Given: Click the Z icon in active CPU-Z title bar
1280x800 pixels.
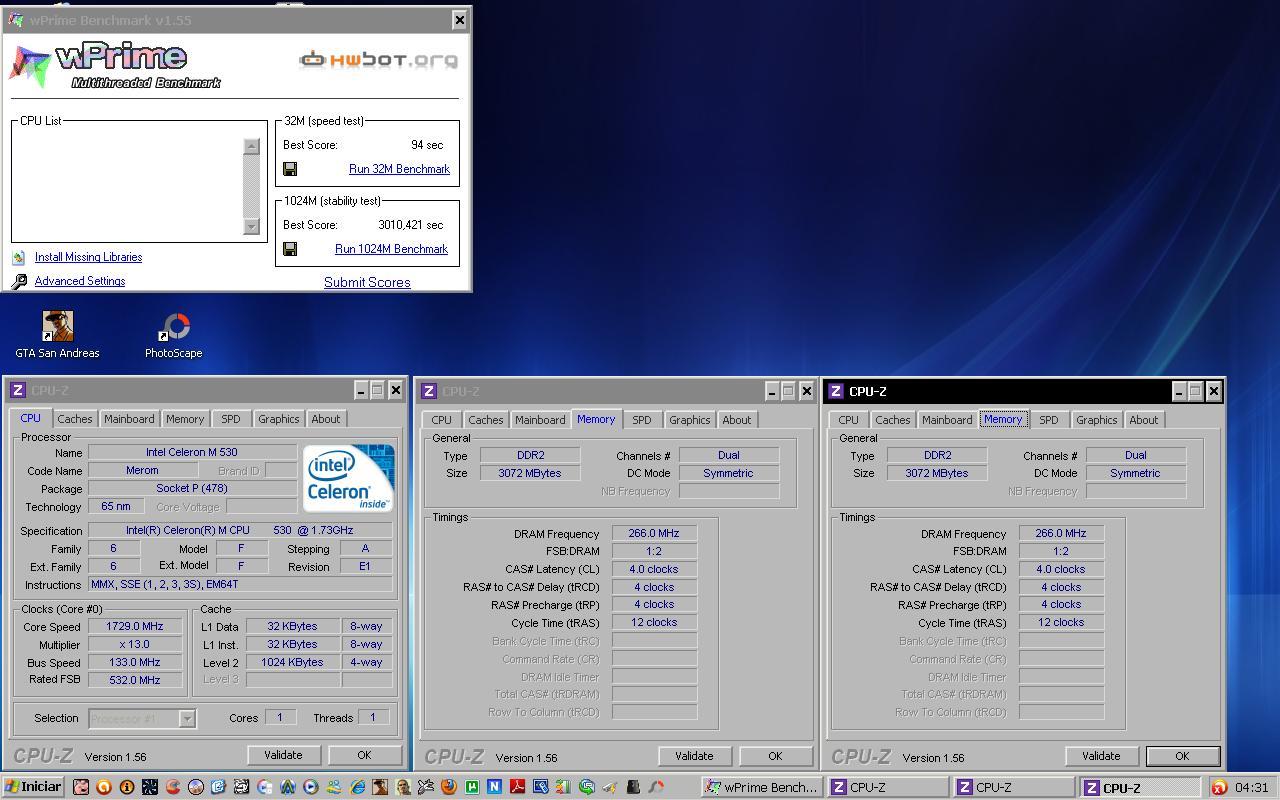Looking at the screenshot, I should pos(836,391).
